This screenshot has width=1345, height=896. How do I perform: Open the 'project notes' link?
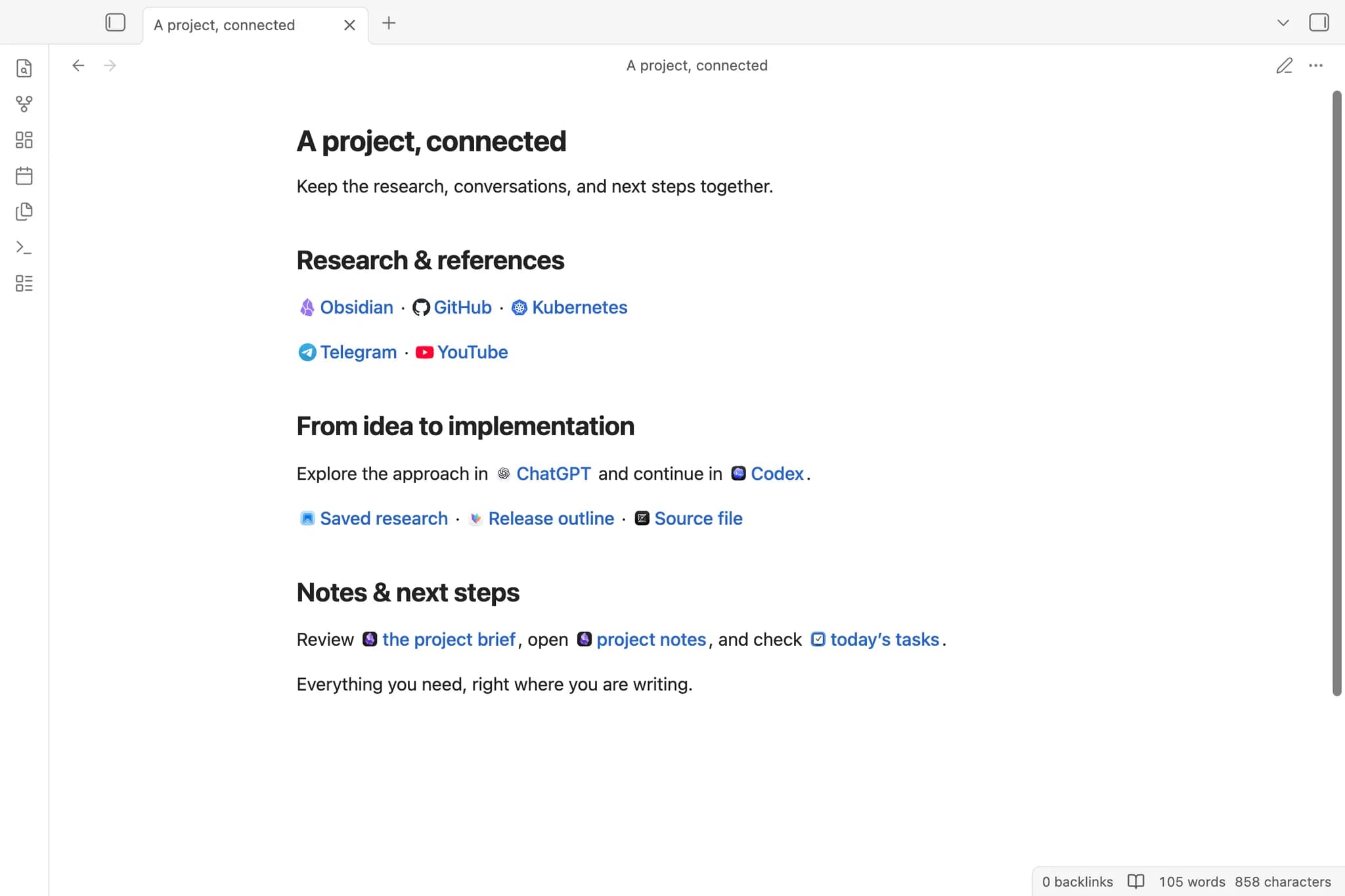(x=651, y=640)
